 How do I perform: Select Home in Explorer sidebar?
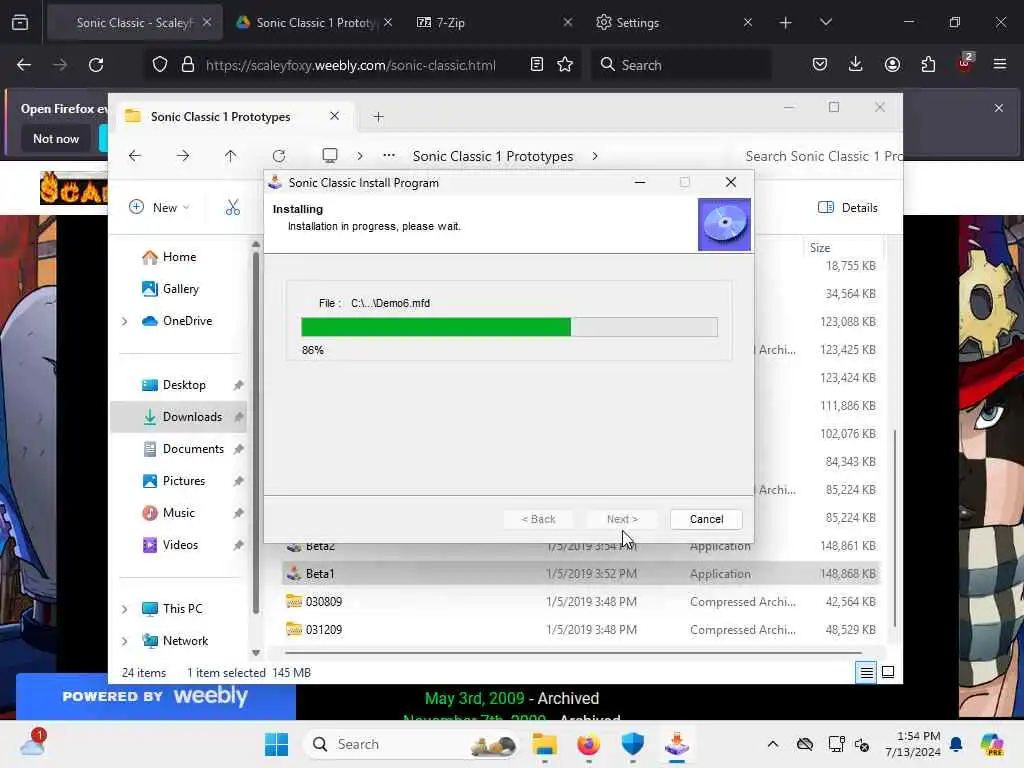tap(178, 257)
